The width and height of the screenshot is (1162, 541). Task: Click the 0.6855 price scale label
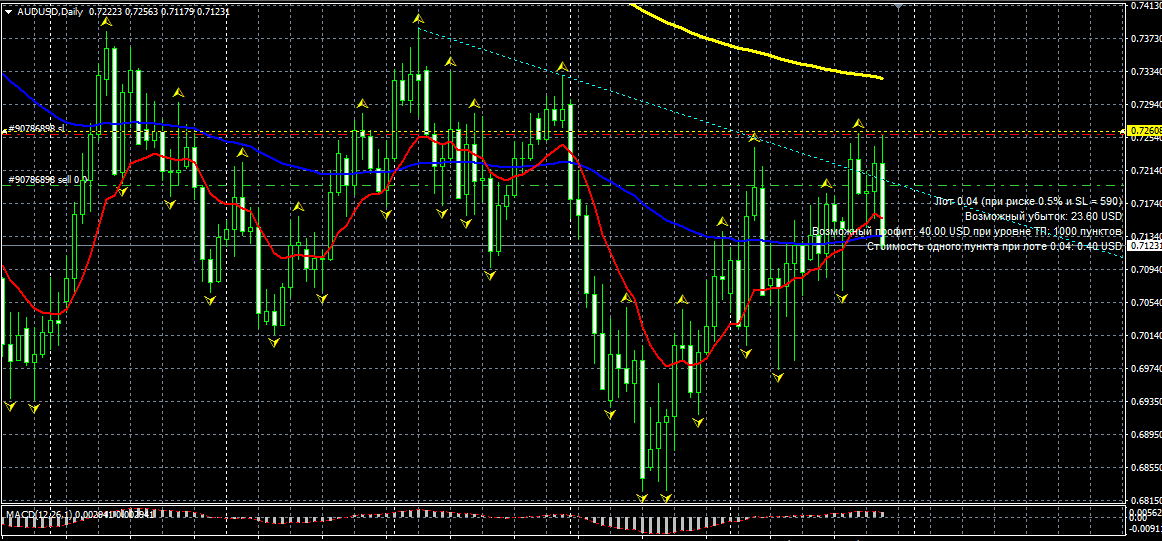coord(1146,468)
